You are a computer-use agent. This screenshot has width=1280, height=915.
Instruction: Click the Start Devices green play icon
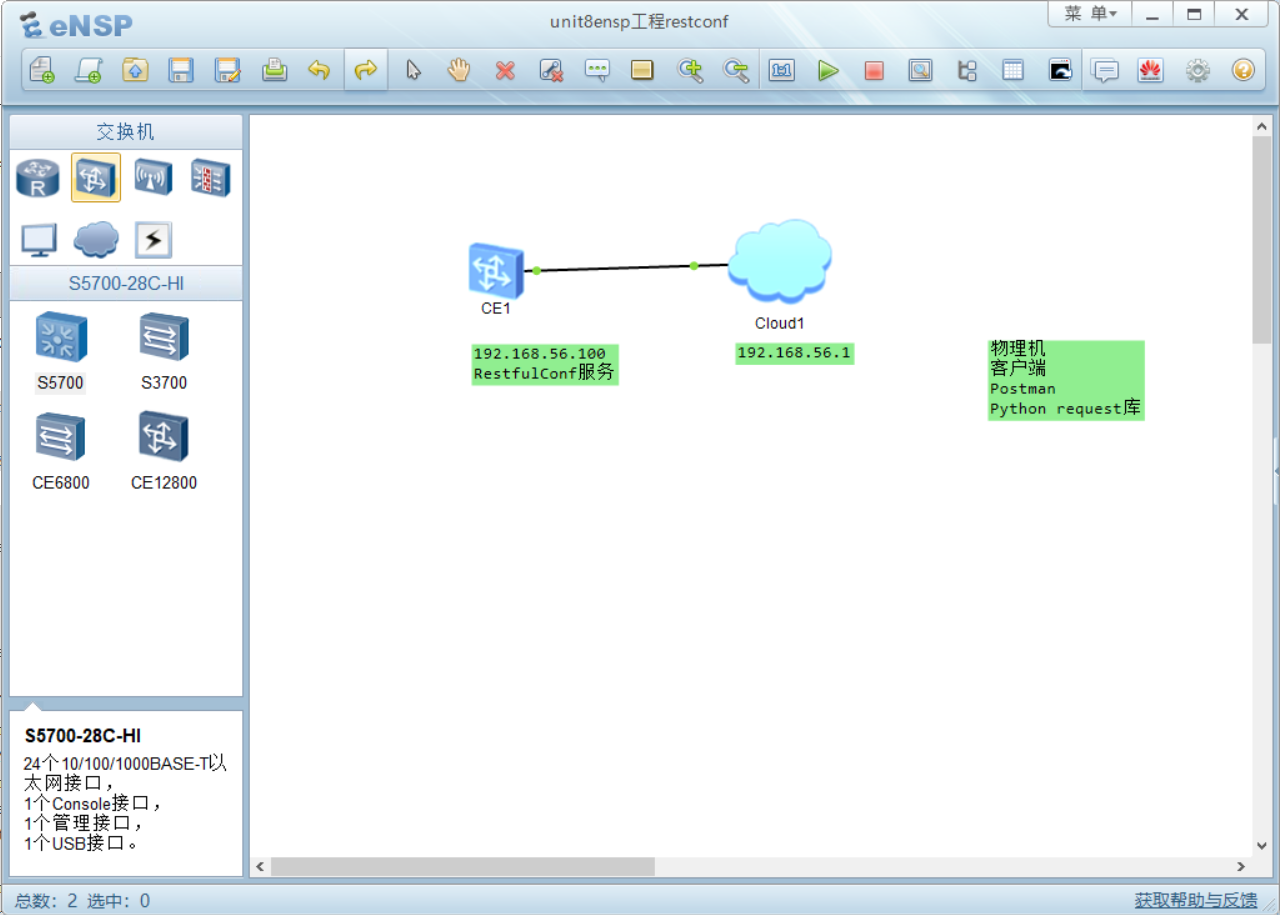pyautogui.click(x=828, y=71)
